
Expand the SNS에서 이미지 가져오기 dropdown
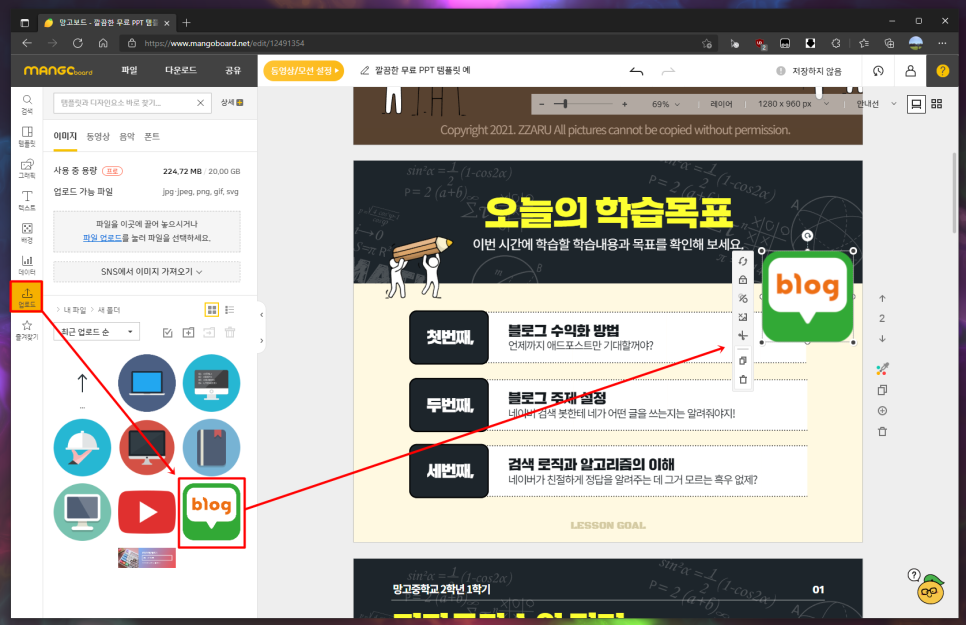(147, 271)
